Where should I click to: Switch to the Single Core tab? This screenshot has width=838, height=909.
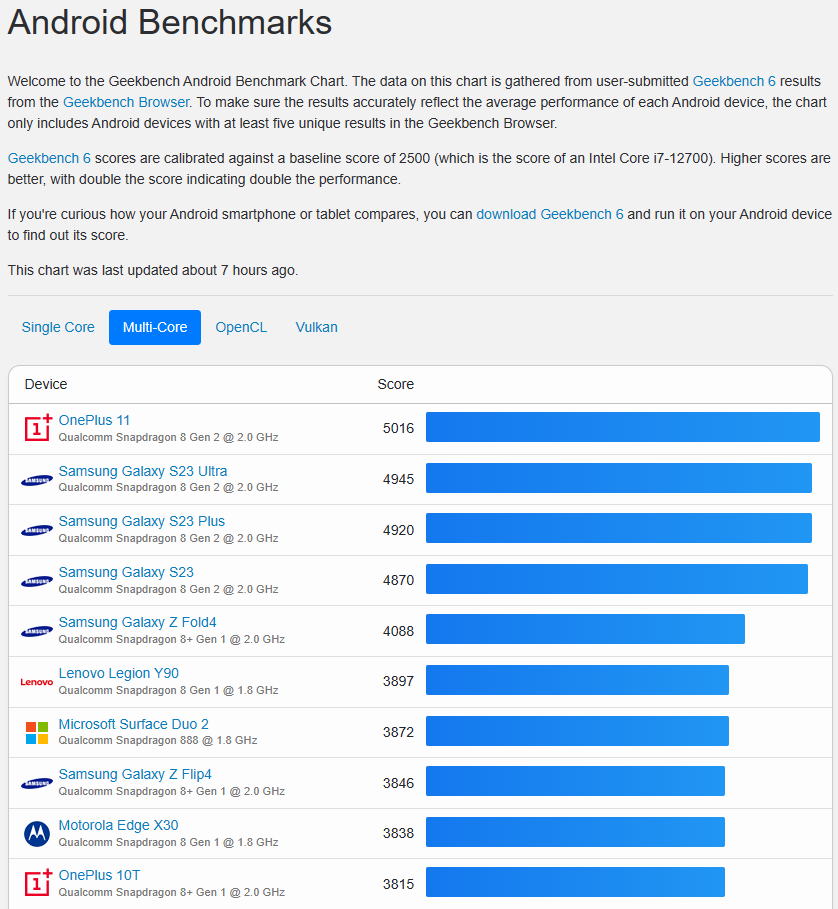pos(58,327)
